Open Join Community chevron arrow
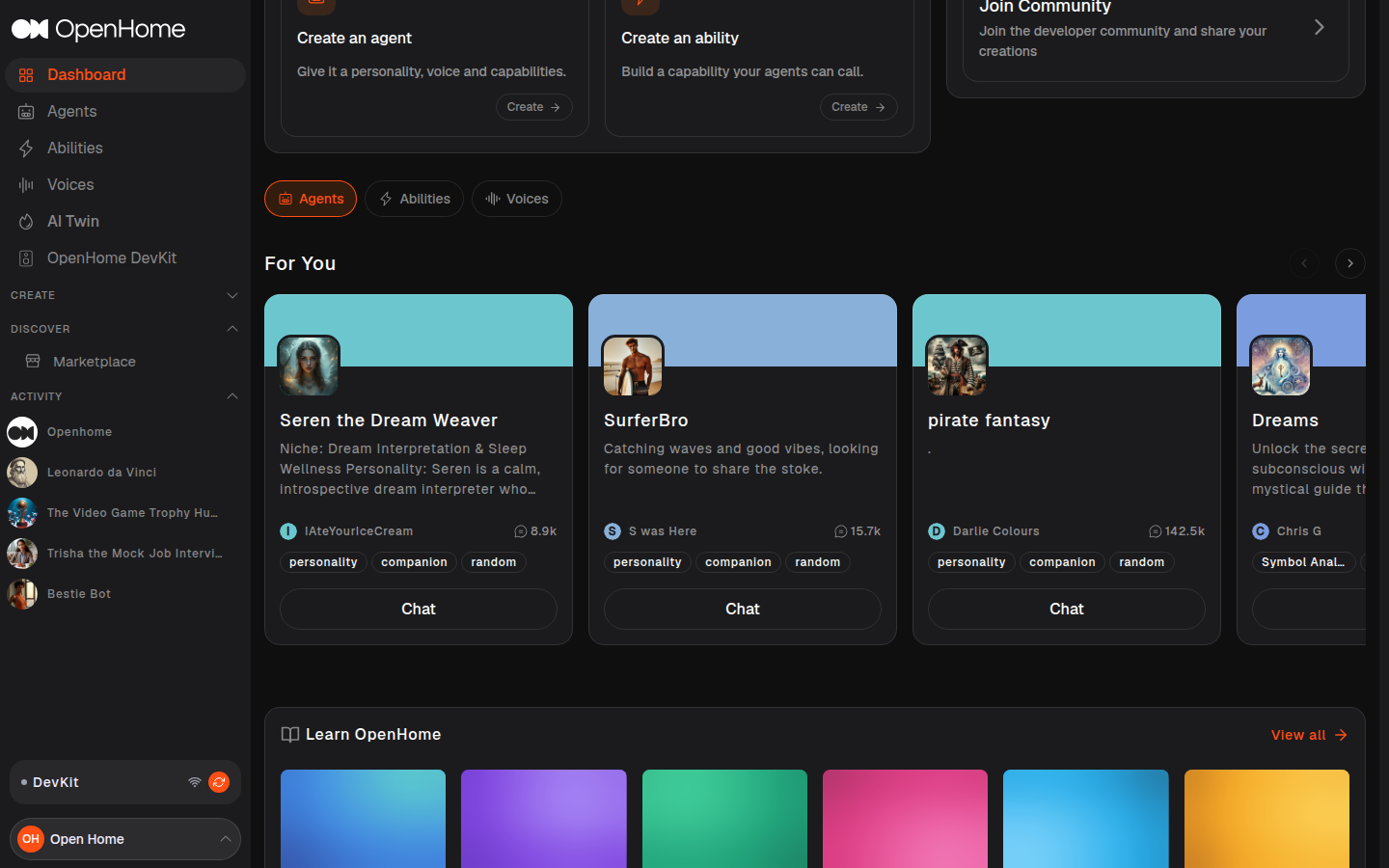 pos(1320,27)
